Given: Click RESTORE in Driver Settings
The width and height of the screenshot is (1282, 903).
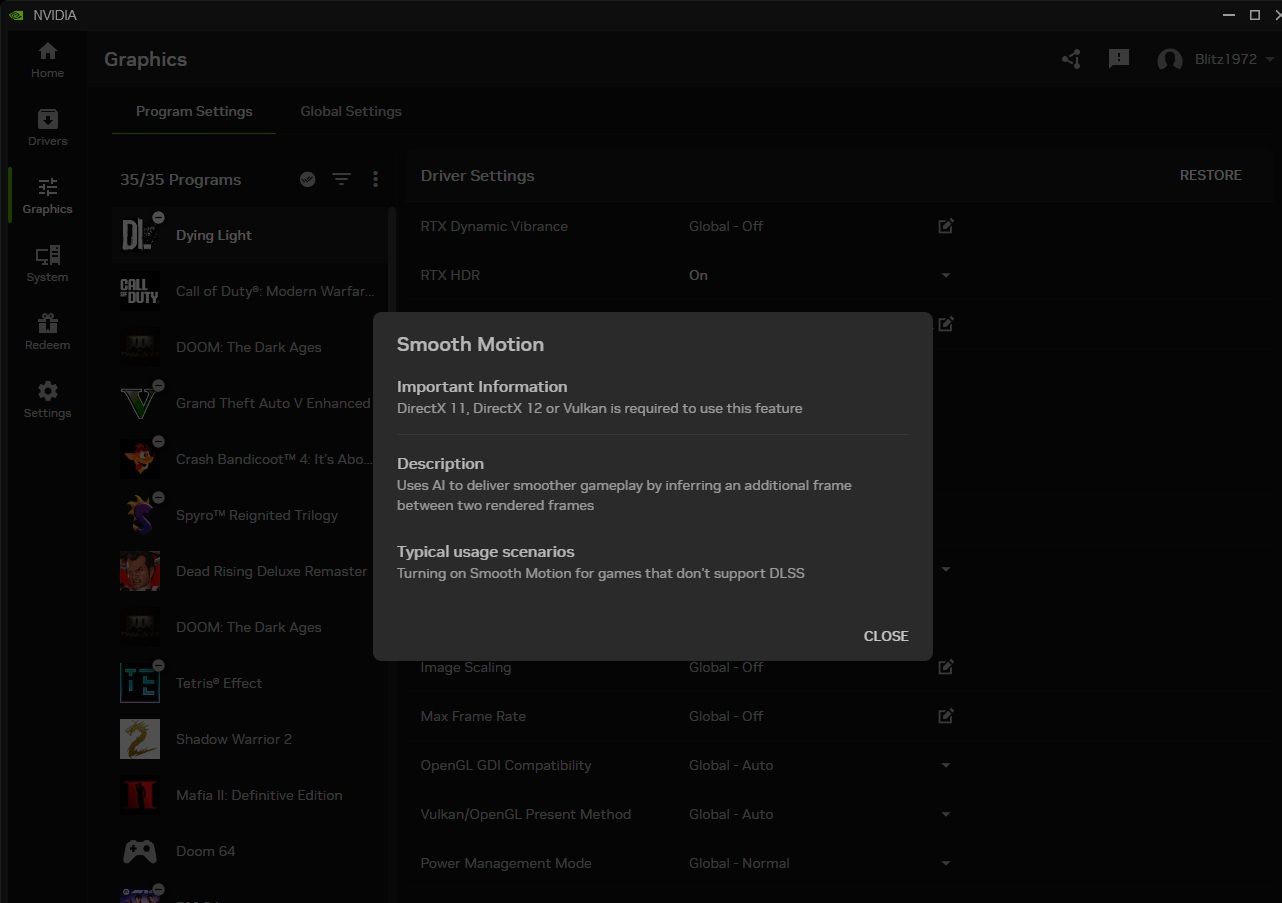Looking at the screenshot, I should [1210, 175].
